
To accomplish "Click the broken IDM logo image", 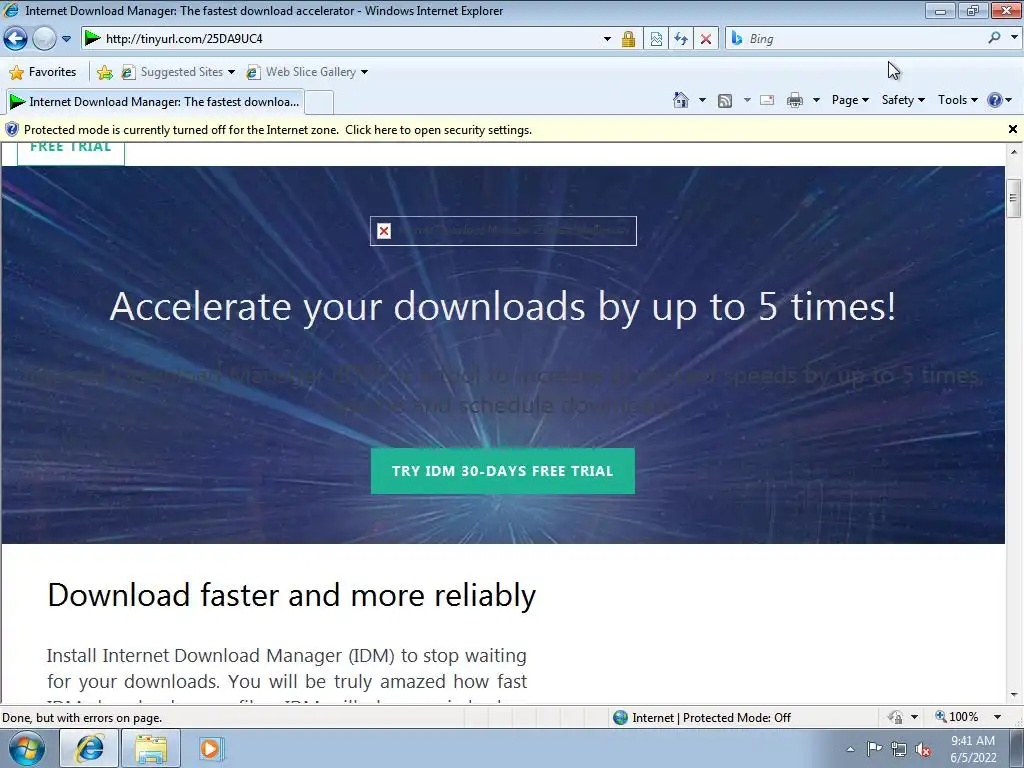I will point(503,231).
